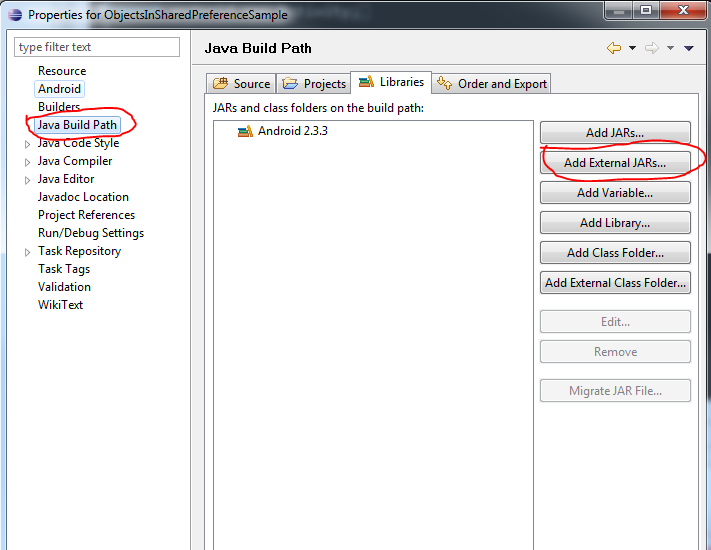
Task: Select Run/Debug Settings tree item
Action: pos(91,233)
